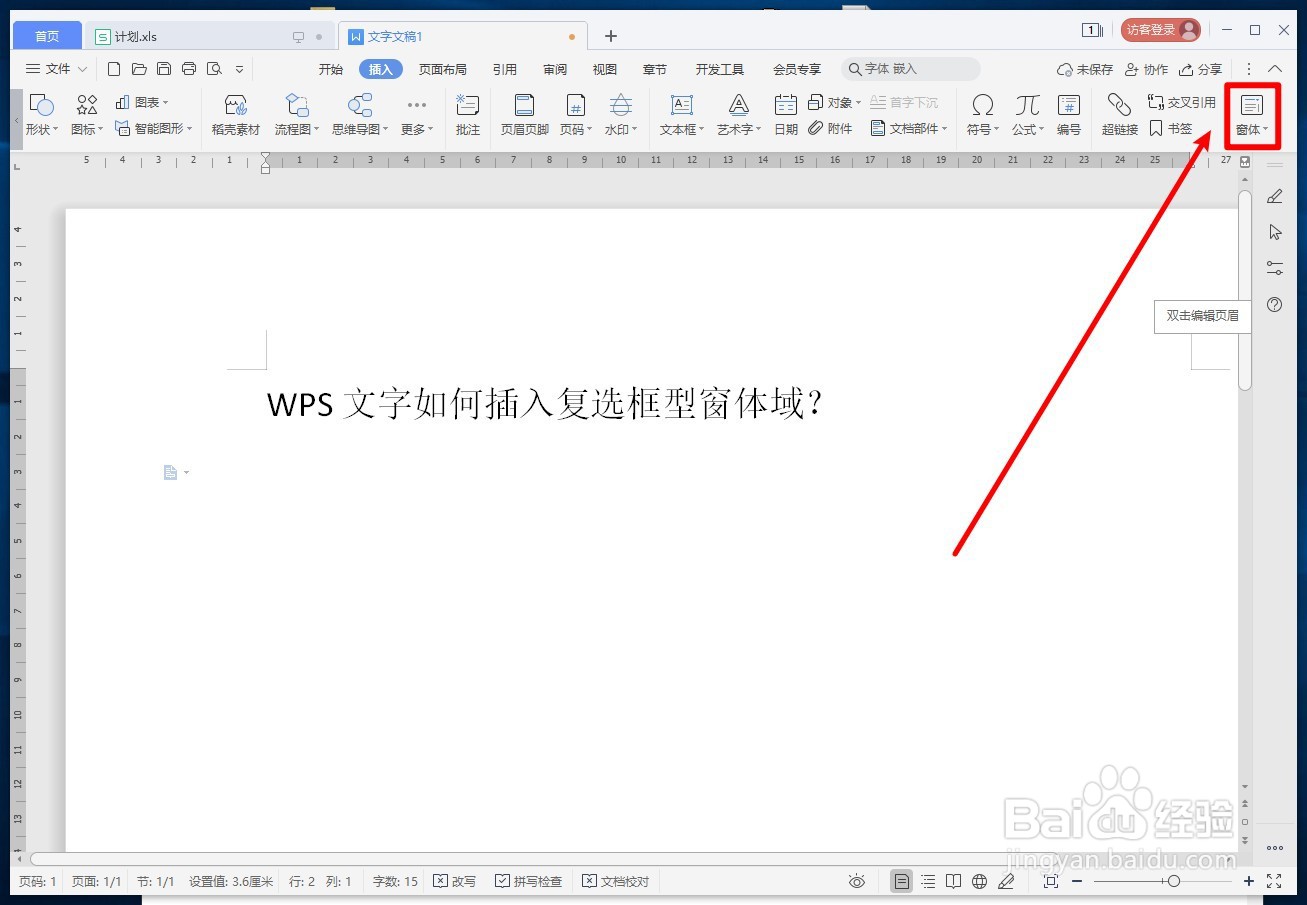Switch to the Developer Tools (开发工具) tab
Image resolution: width=1307 pixels, height=905 pixels.
pos(720,69)
